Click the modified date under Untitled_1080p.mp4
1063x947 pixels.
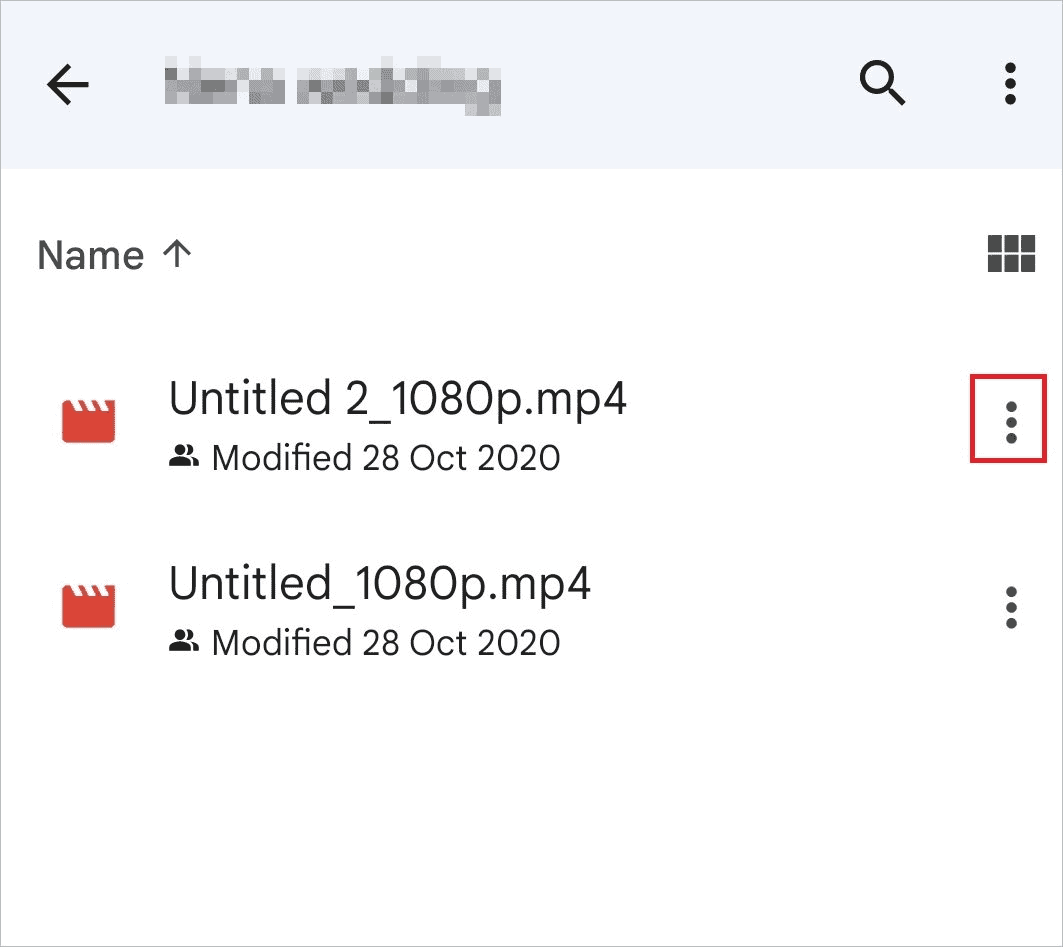386,643
